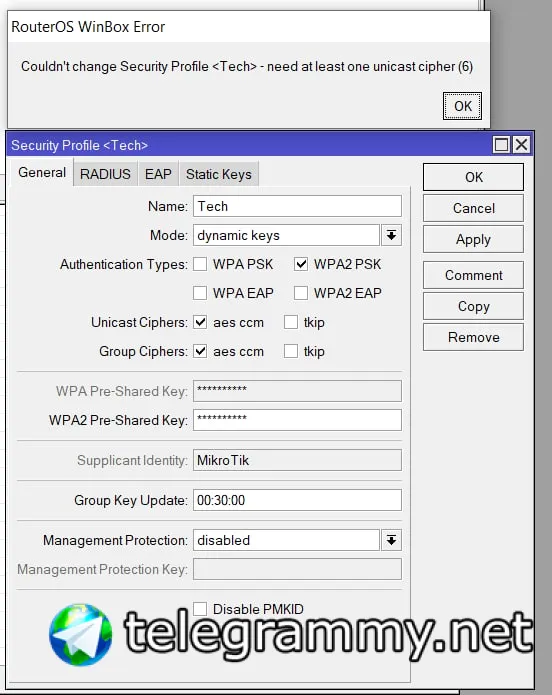Uncheck WPA2 PSK authentication type
Image resolution: width=552 pixels, height=695 pixels.
point(301,264)
